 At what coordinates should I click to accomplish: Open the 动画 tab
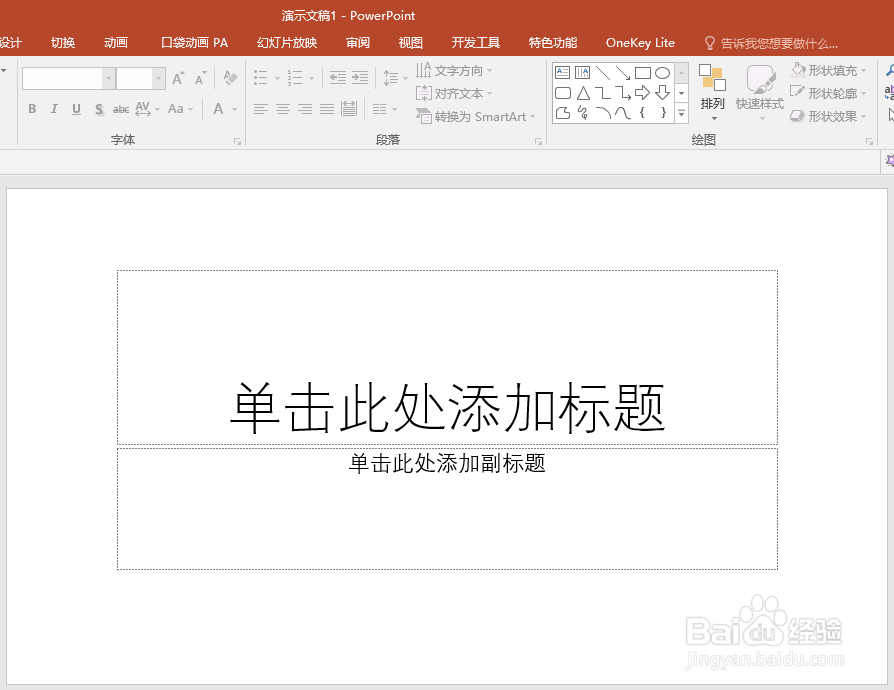[116, 43]
